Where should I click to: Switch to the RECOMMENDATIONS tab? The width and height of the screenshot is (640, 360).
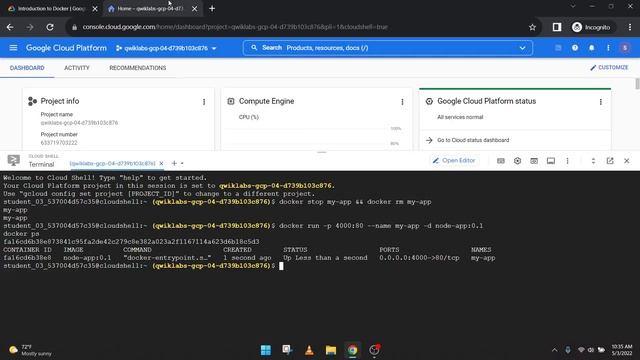click(x=138, y=68)
